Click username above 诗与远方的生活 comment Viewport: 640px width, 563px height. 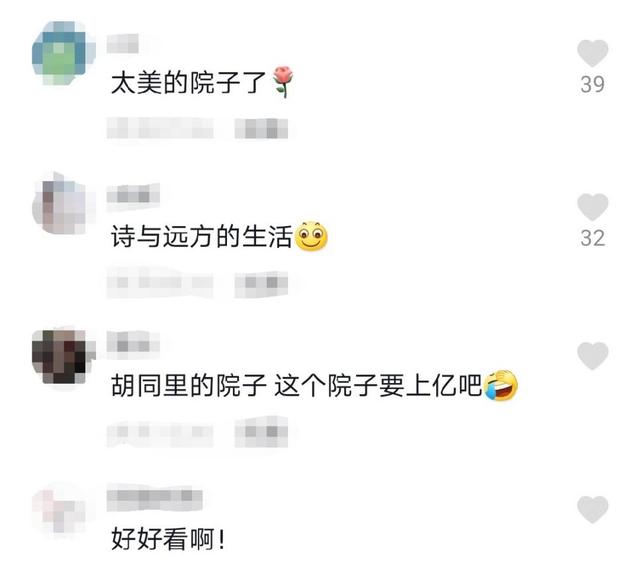coord(133,196)
